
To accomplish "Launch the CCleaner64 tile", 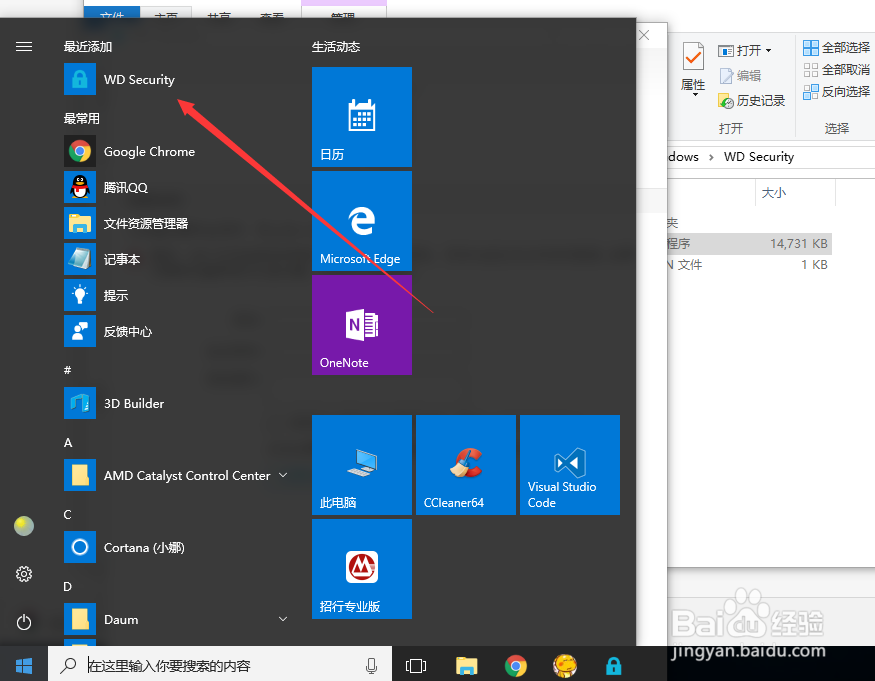I will click(465, 464).
